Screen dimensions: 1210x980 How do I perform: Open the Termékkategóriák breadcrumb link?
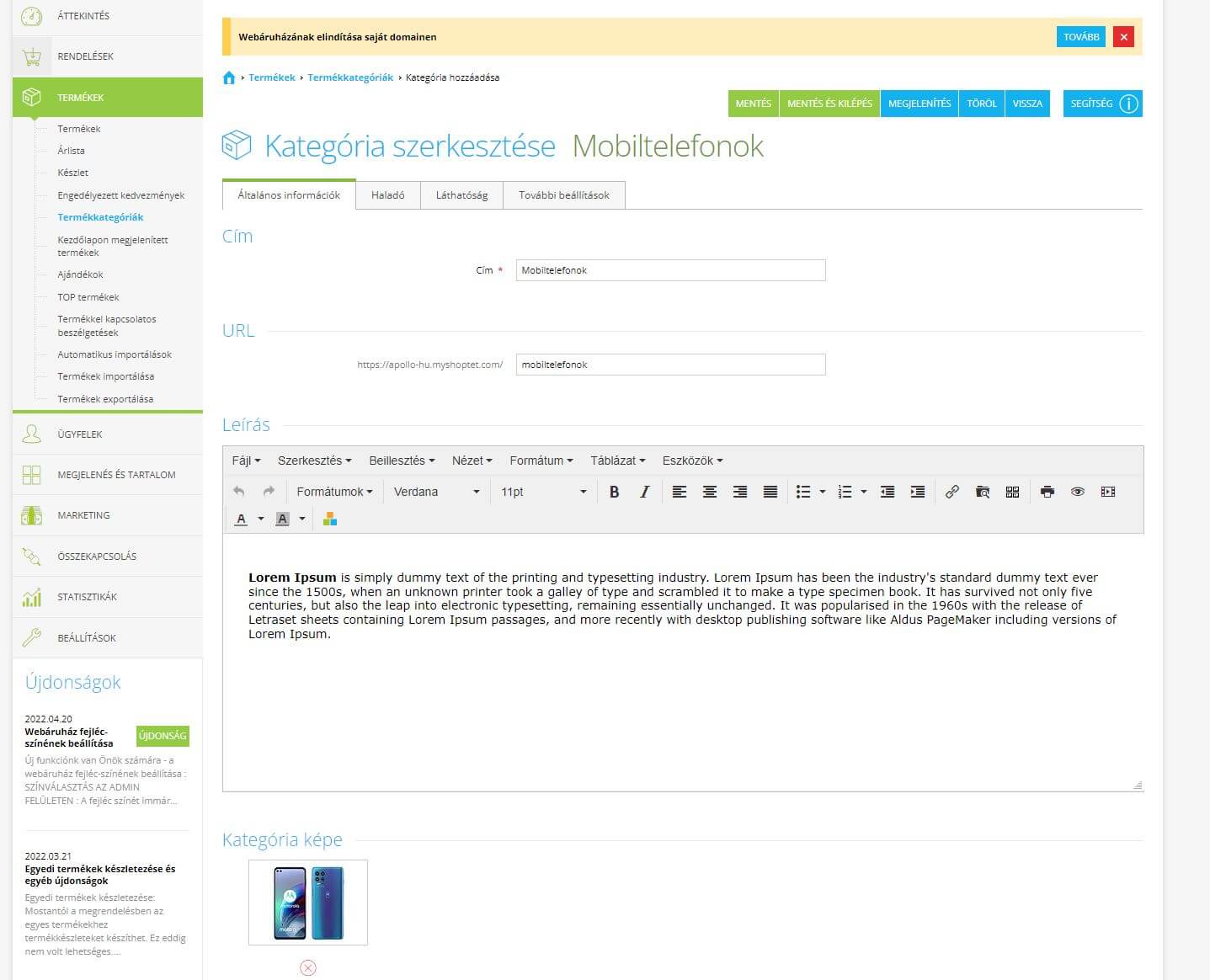(x=350, y=77)
